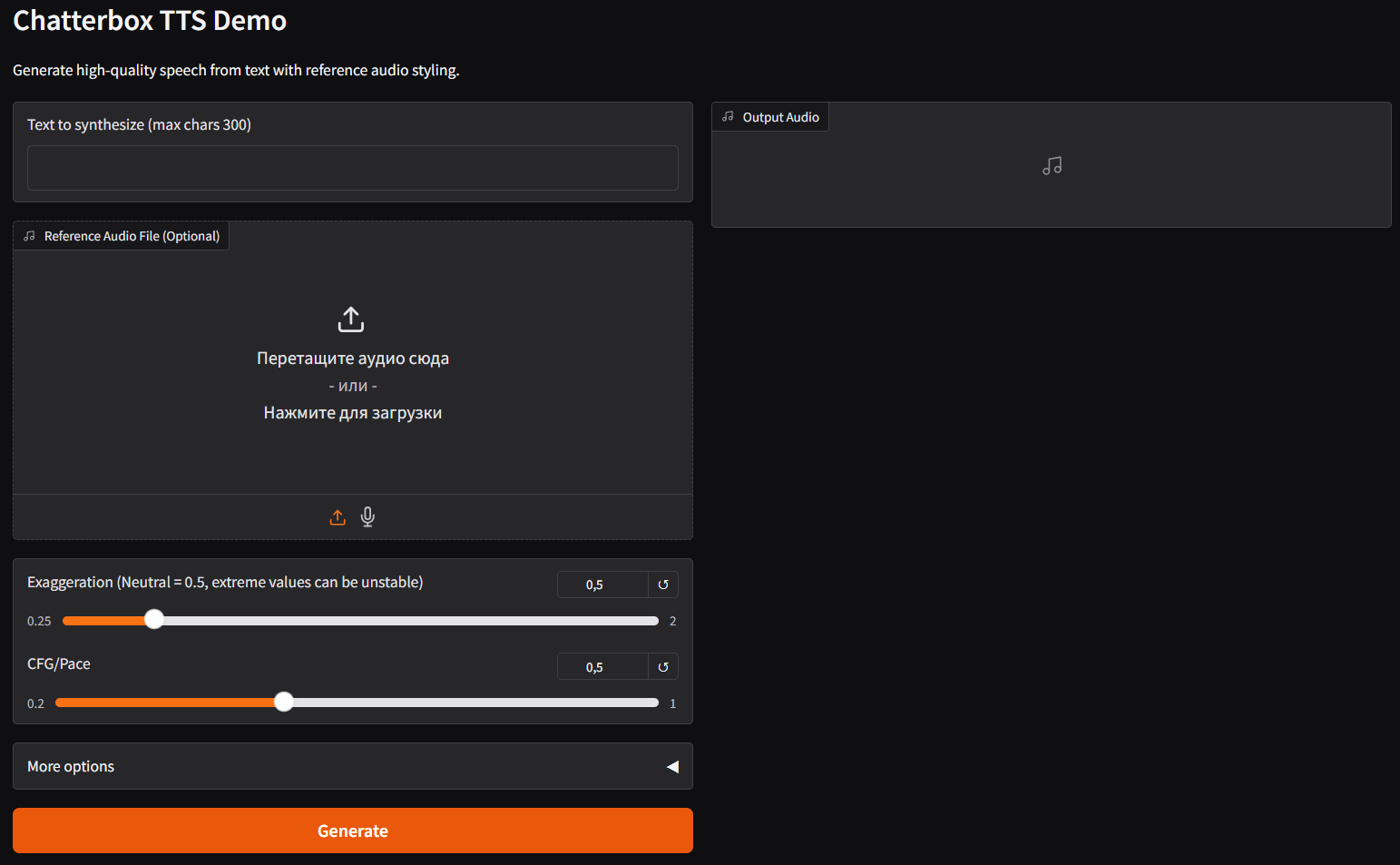Image resolution: width=1400 pixels, height=865 pixels.
Task: Expand the More options section
Action: [353, 766]
